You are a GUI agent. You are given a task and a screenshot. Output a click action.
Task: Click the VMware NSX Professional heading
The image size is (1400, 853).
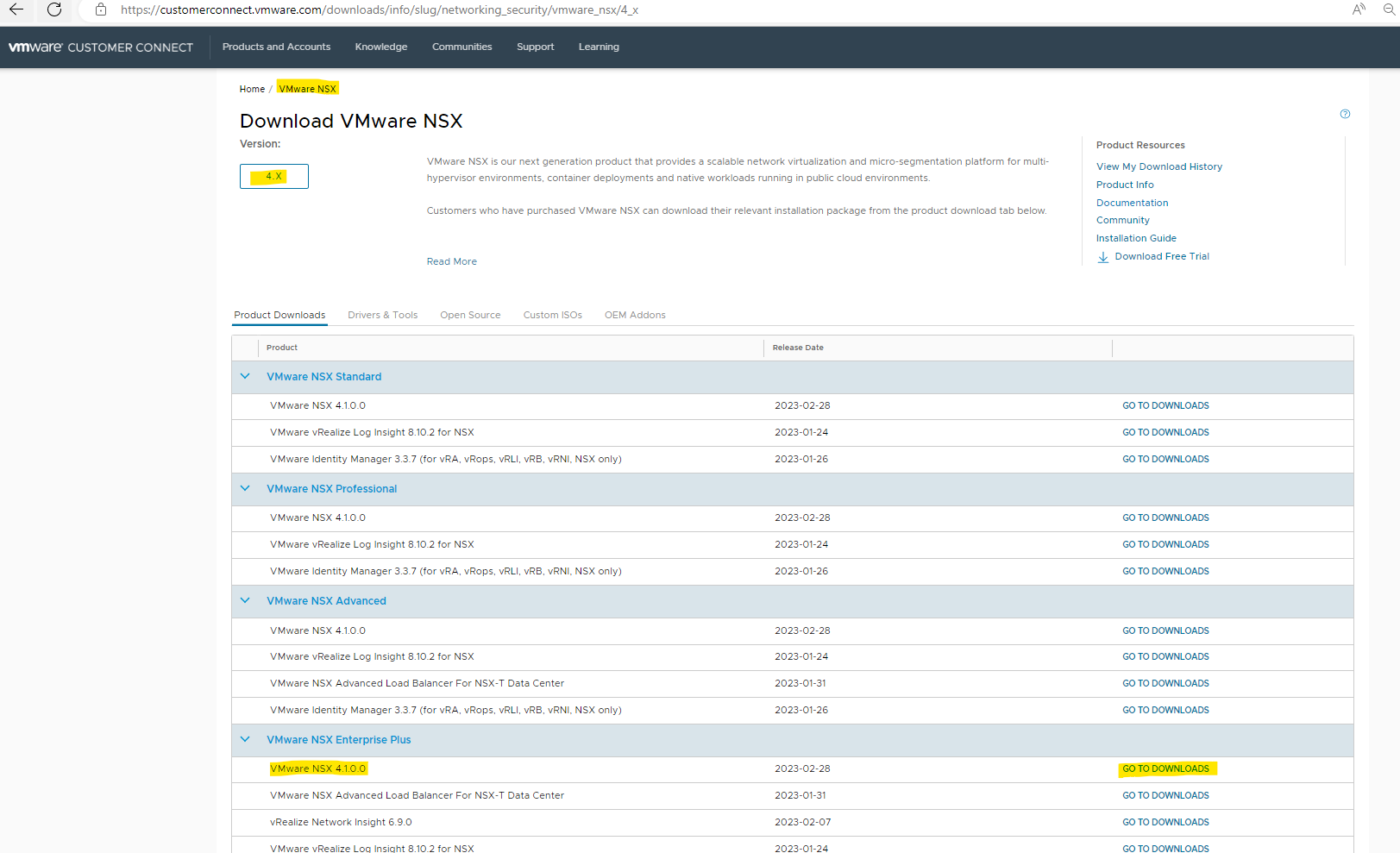click(x=331, y=489)
